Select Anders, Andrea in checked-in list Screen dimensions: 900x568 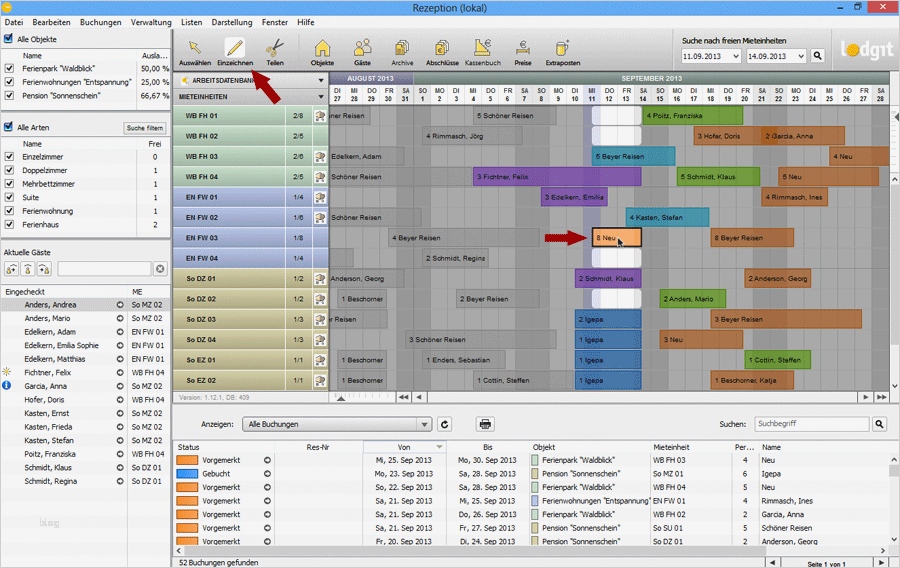[85, 305]
